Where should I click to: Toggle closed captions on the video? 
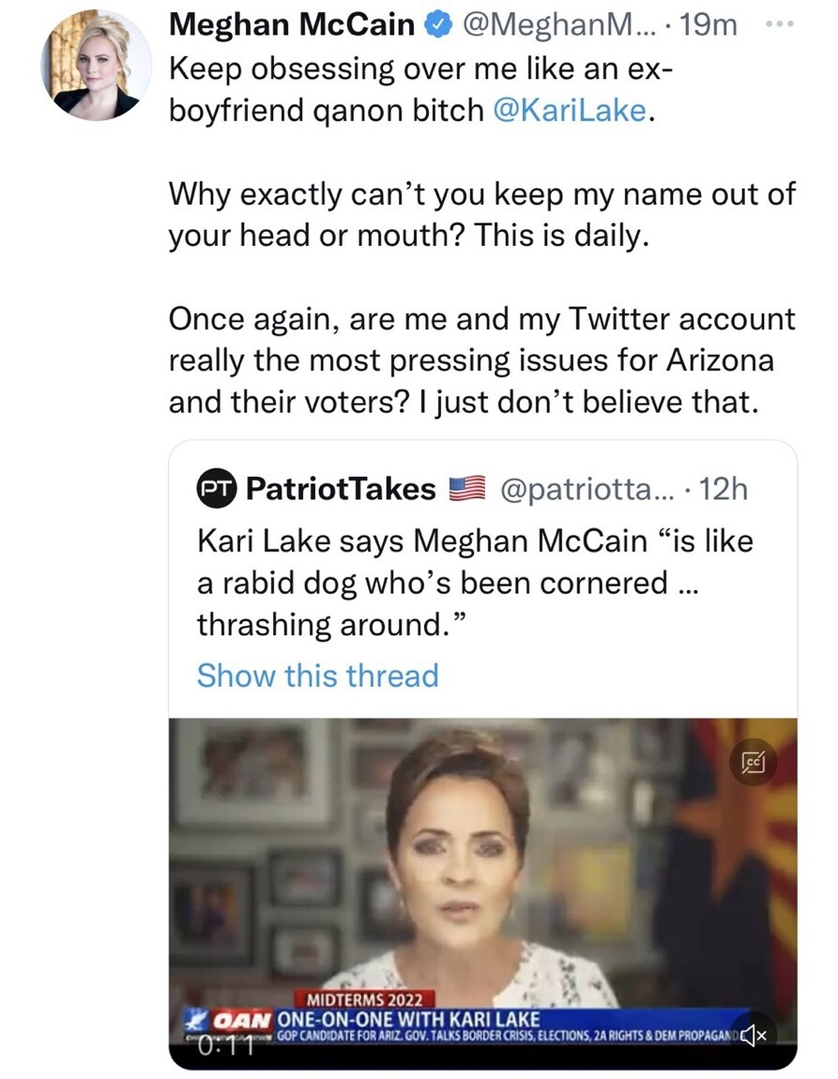pos(754,766)
